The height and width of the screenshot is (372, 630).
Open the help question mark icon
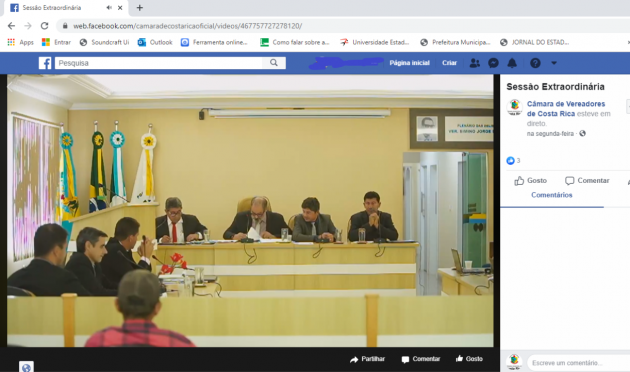(x=535, y=63)
